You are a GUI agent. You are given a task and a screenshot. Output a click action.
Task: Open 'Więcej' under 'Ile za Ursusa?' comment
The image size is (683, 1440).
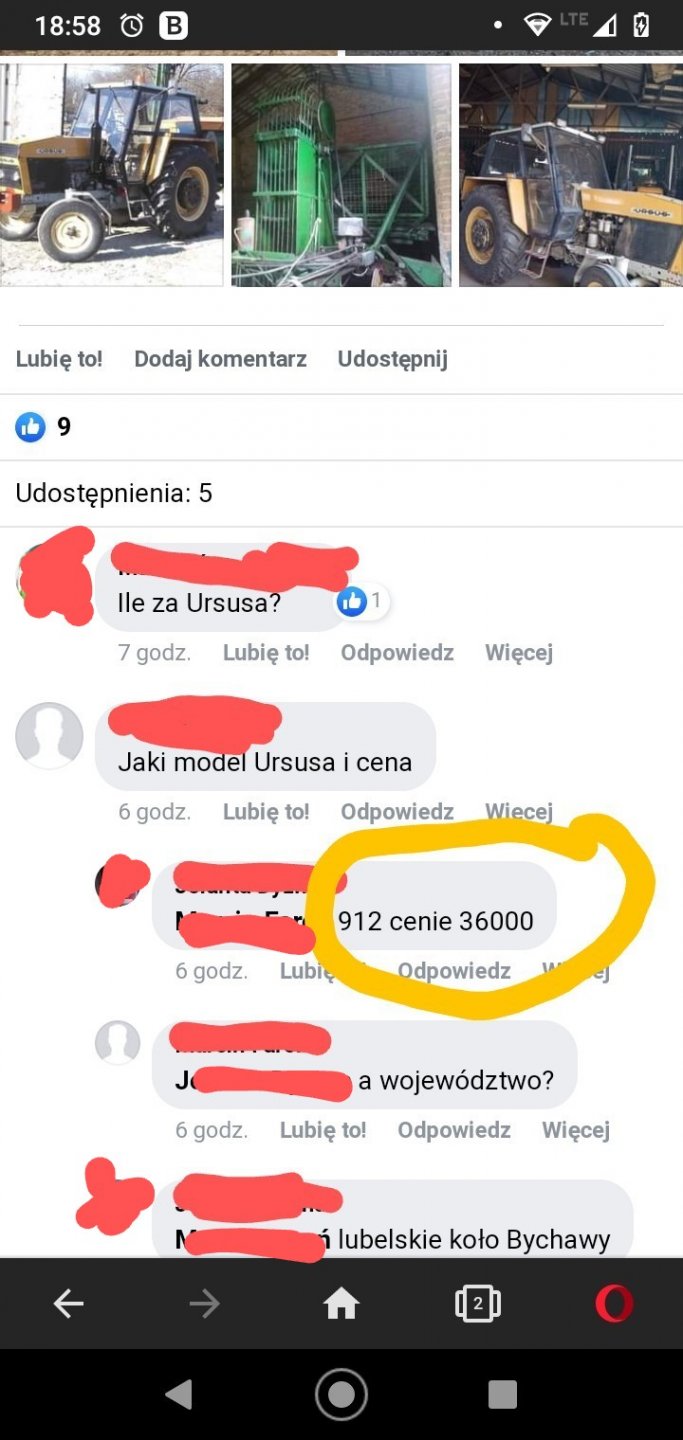(519, 653)
